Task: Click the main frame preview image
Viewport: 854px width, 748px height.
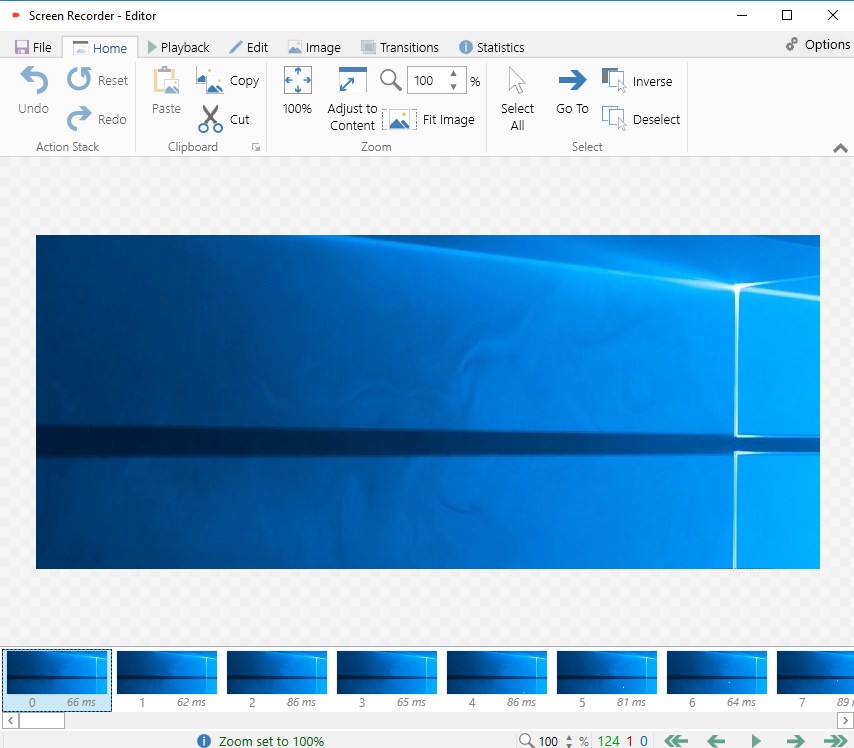Action: pyautogui.click(x=428, y=402)
